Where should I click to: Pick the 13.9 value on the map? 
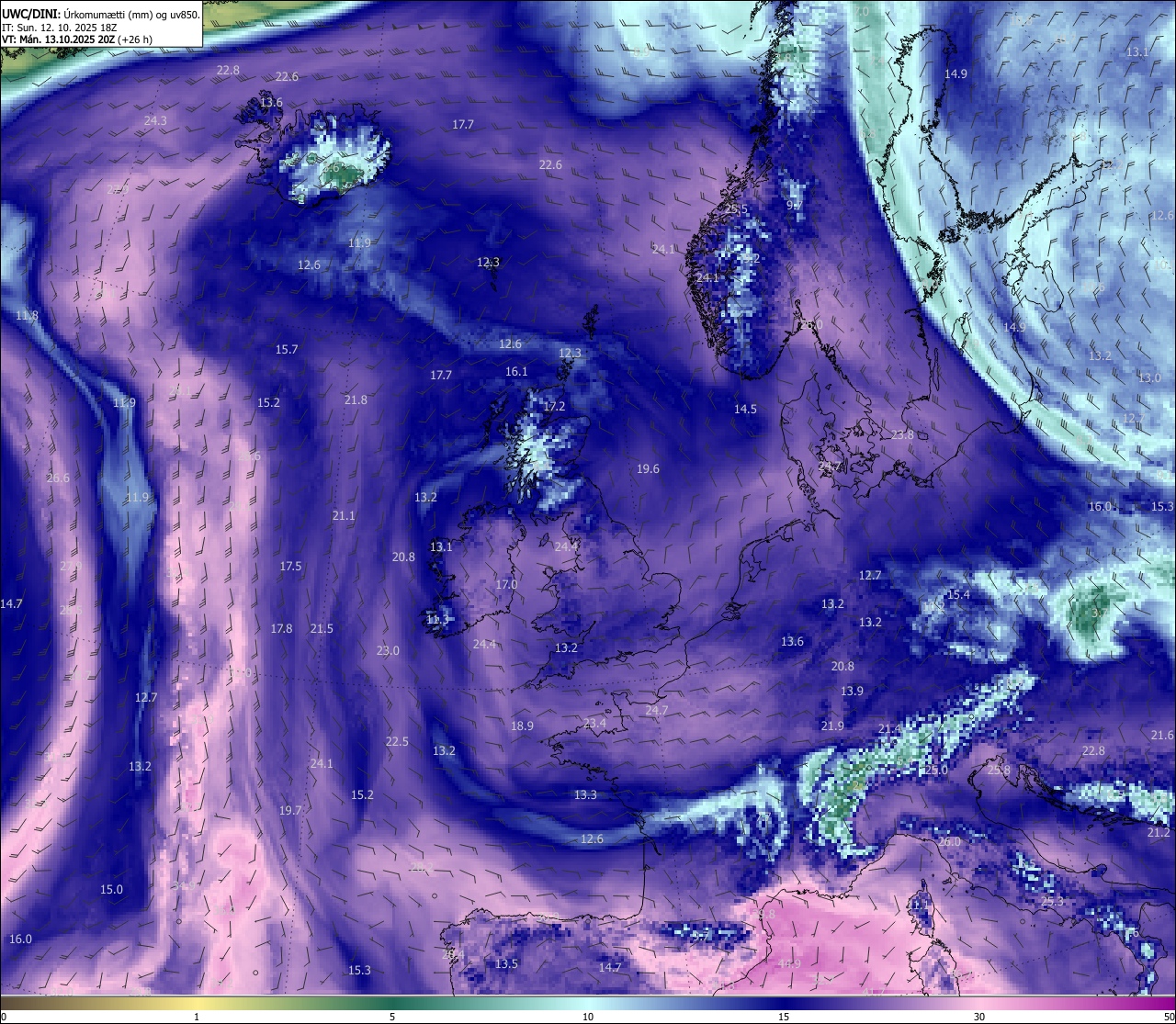coord(852,691)
